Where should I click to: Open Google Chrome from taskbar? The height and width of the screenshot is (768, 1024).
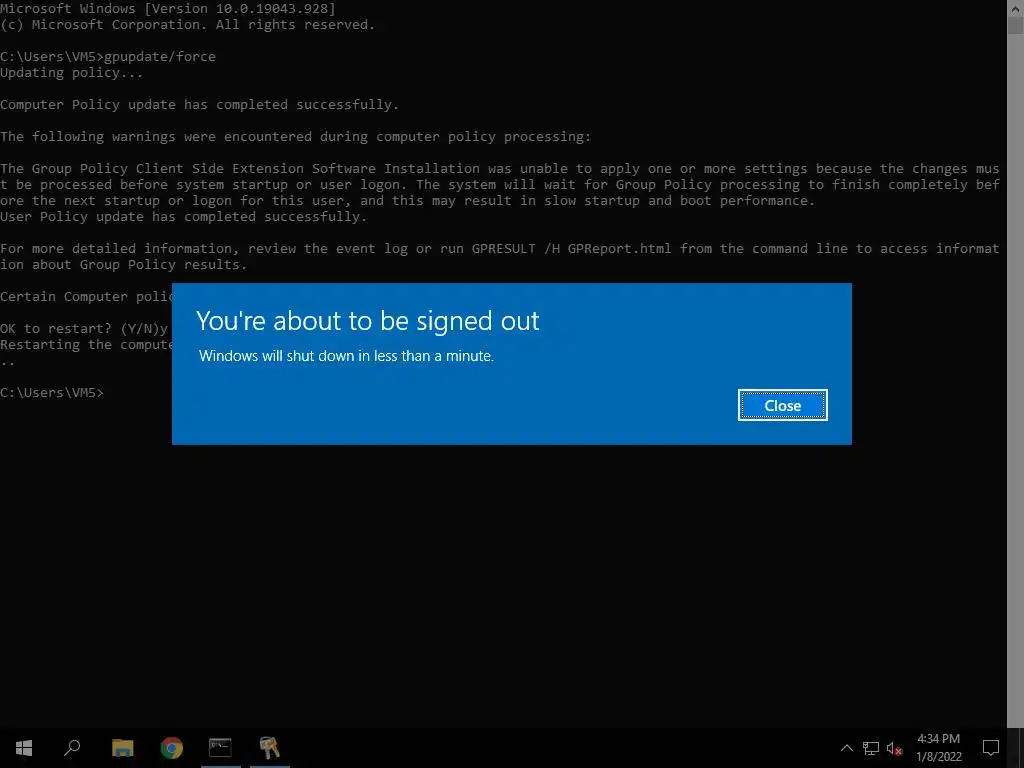[x=172, y=748]
